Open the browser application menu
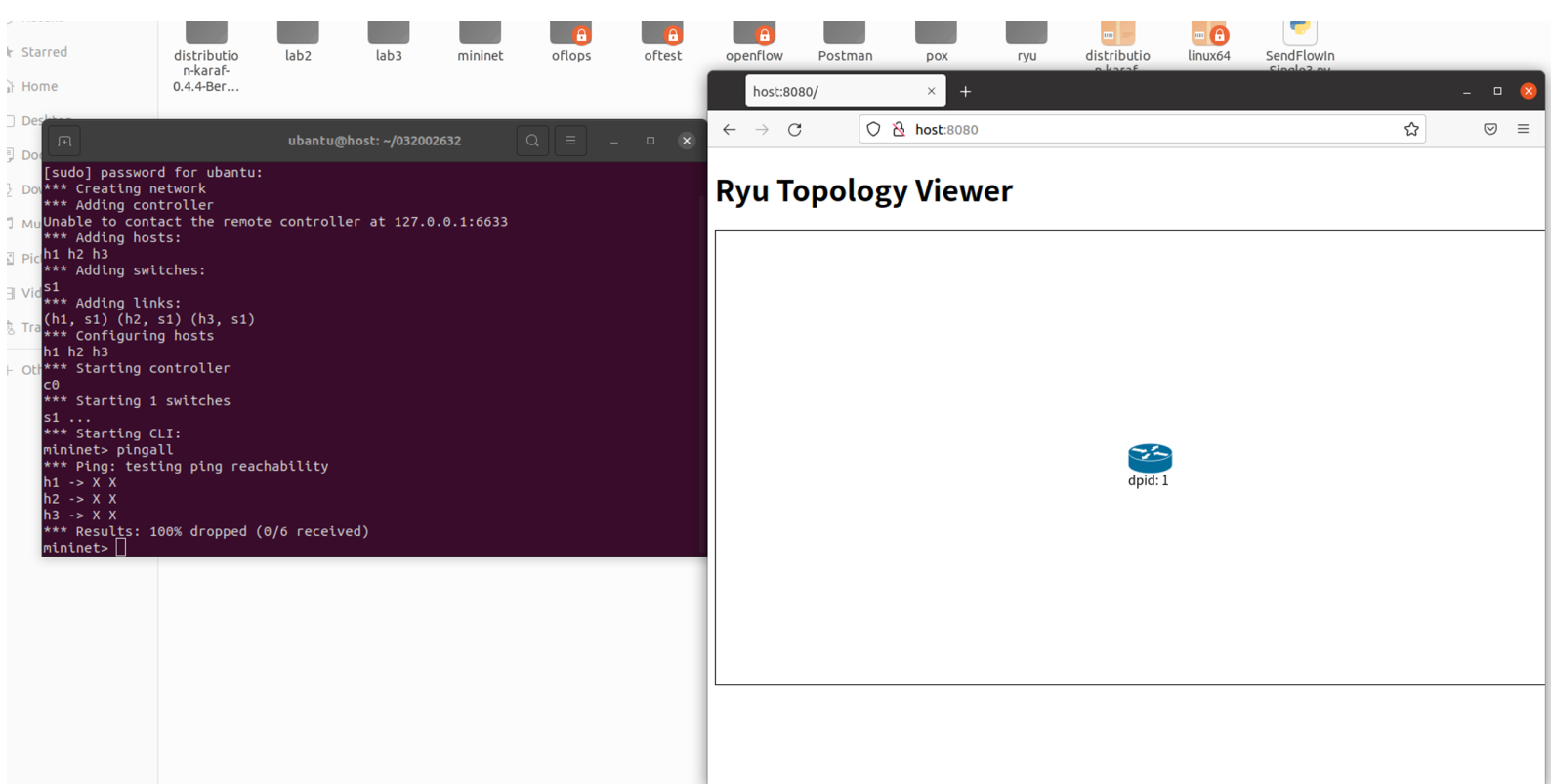 pyautogui.click(x=1523, y=129)
